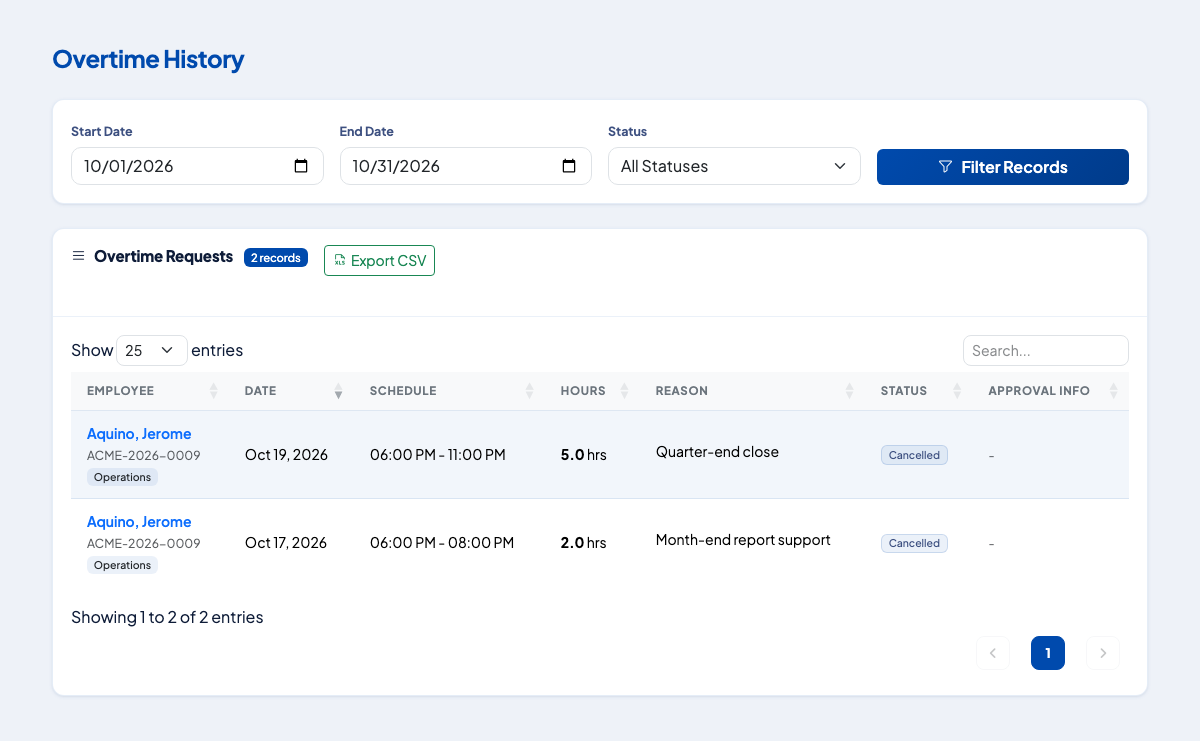This screenshot has width=1200, height=741.
Task: Open the Start Date calendar picker icon
Action: 301,166
